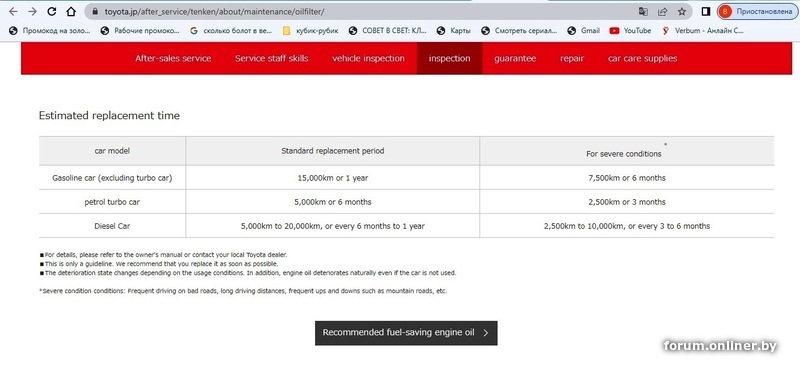800x369 pixels.
Task: Open the Gmail bookmark
Action: pyautogui.click(x=584, y=31)
